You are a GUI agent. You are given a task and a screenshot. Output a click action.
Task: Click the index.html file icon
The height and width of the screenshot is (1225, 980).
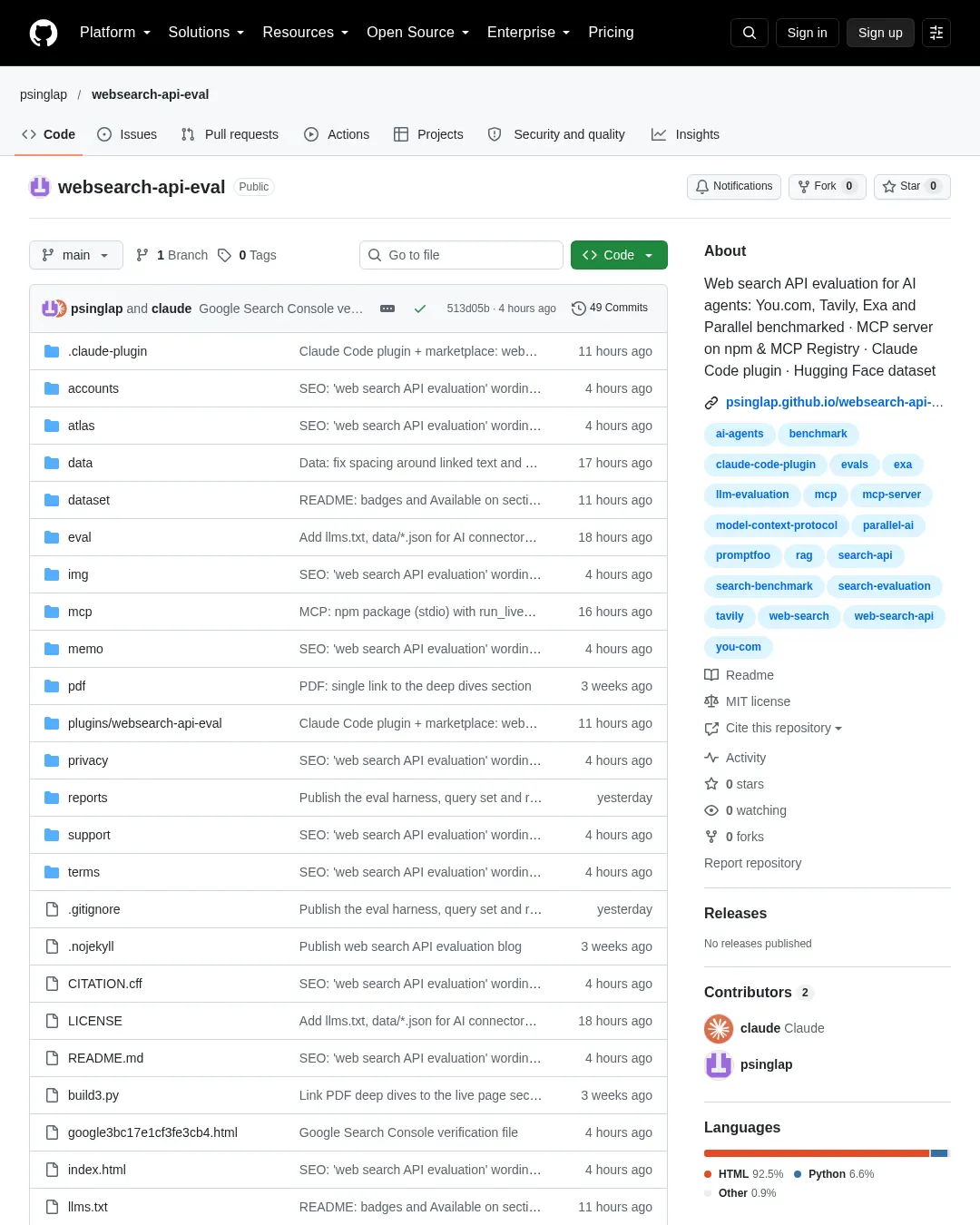(52, 1170)
